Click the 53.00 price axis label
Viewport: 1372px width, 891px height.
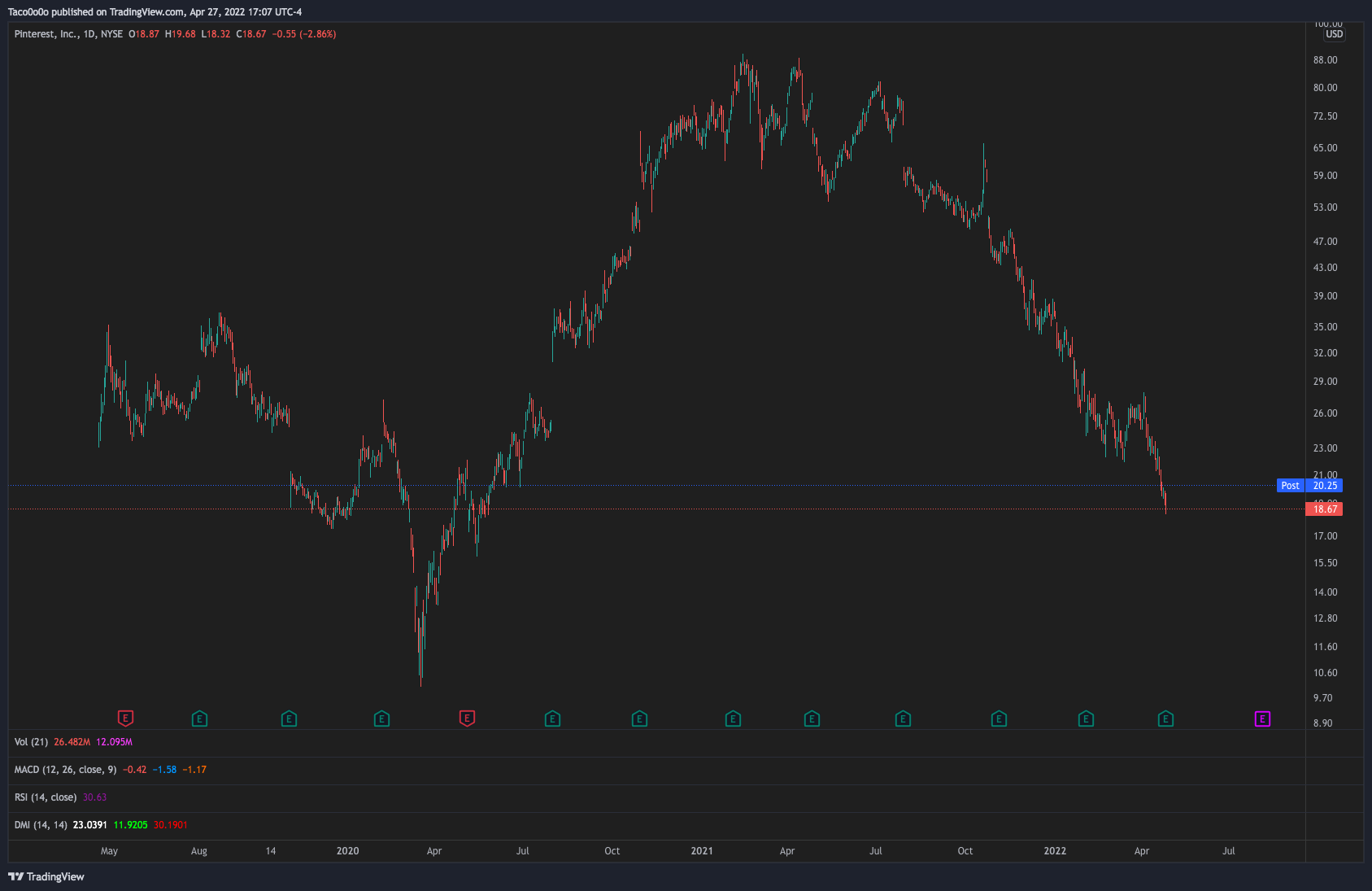pyautogui.click(x=1325, y=207)
